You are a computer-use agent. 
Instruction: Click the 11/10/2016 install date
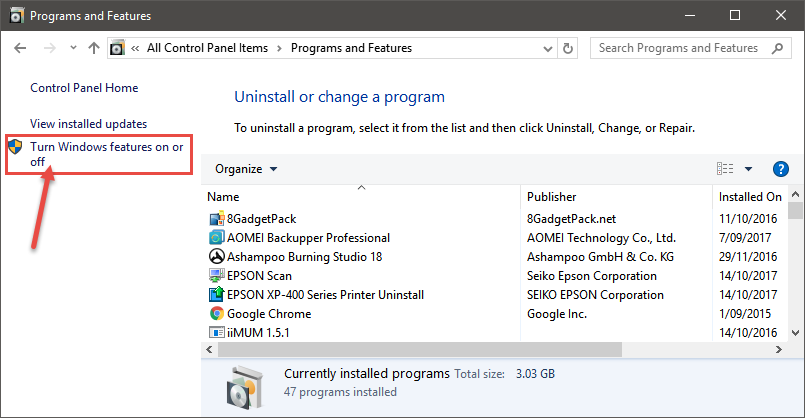[748, 219]
